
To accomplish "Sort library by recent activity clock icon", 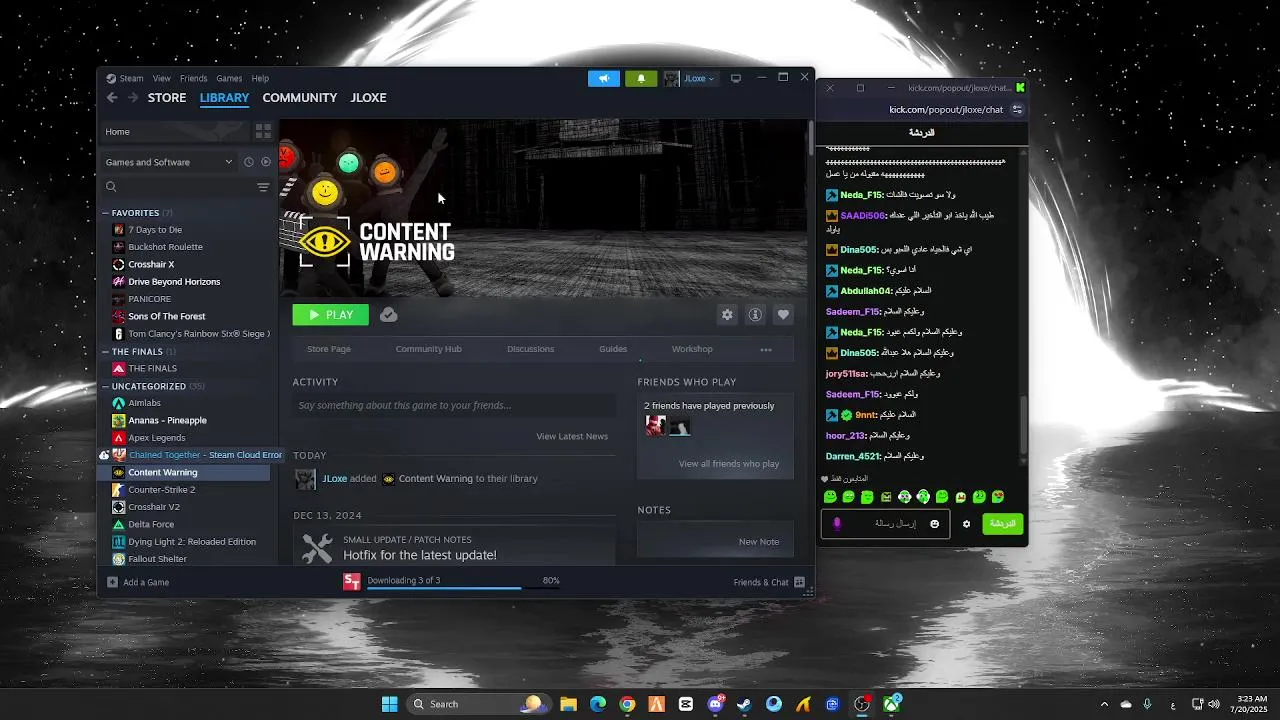I will (x=249, y=162).
